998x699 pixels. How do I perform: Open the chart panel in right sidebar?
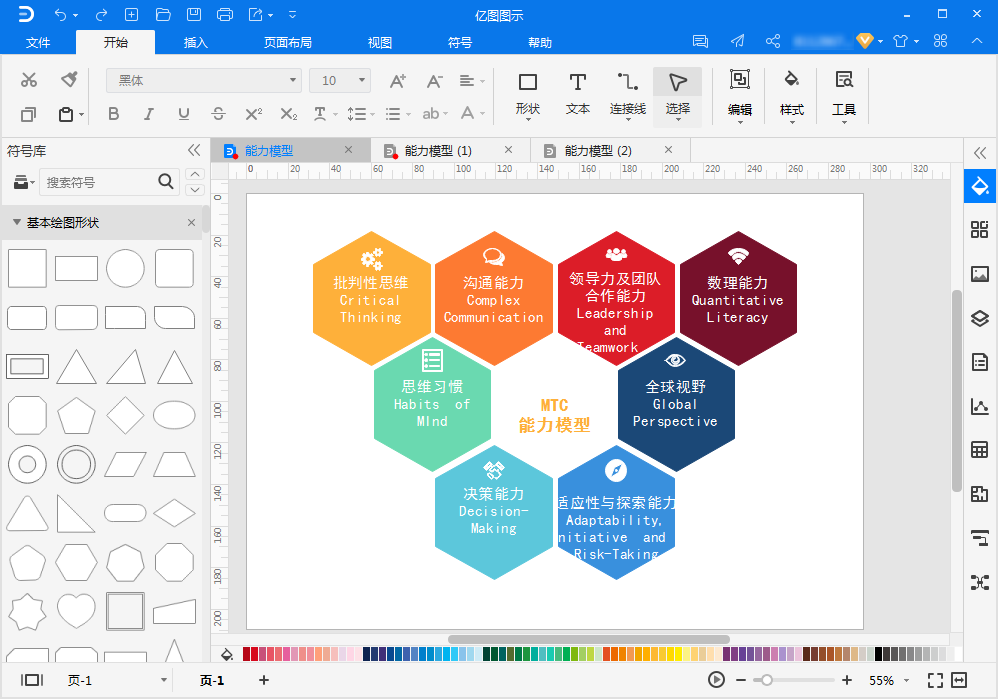point(979,406)
